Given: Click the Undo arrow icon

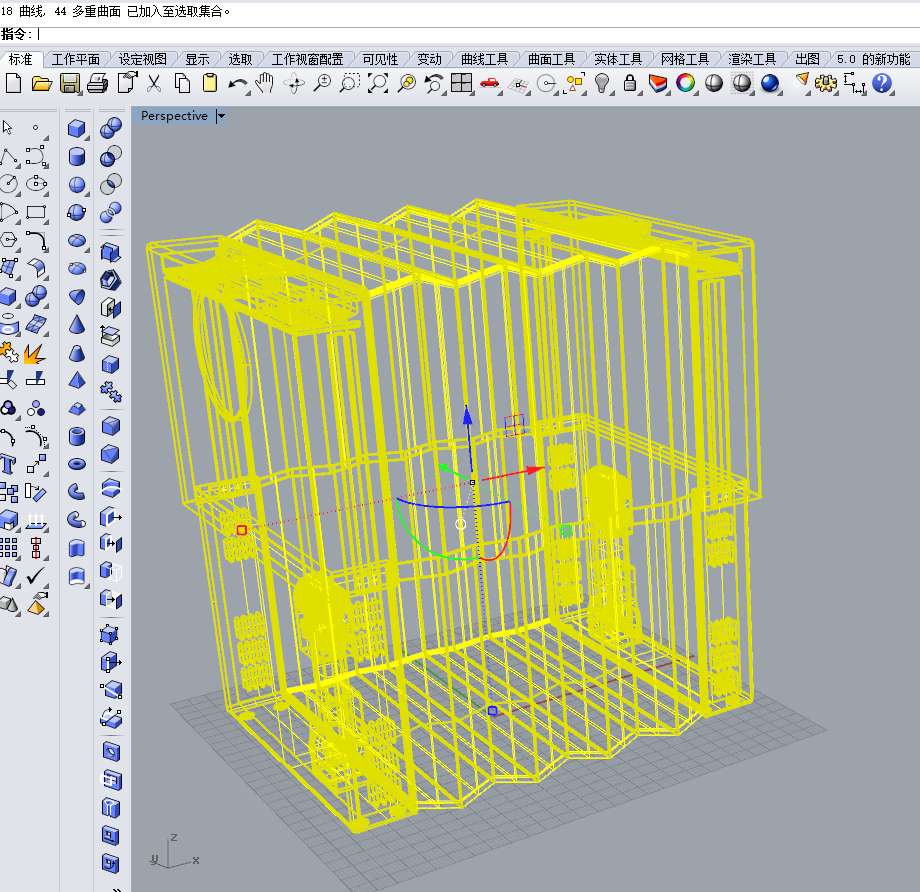Looking at the screenshot, I should [238, 83].
